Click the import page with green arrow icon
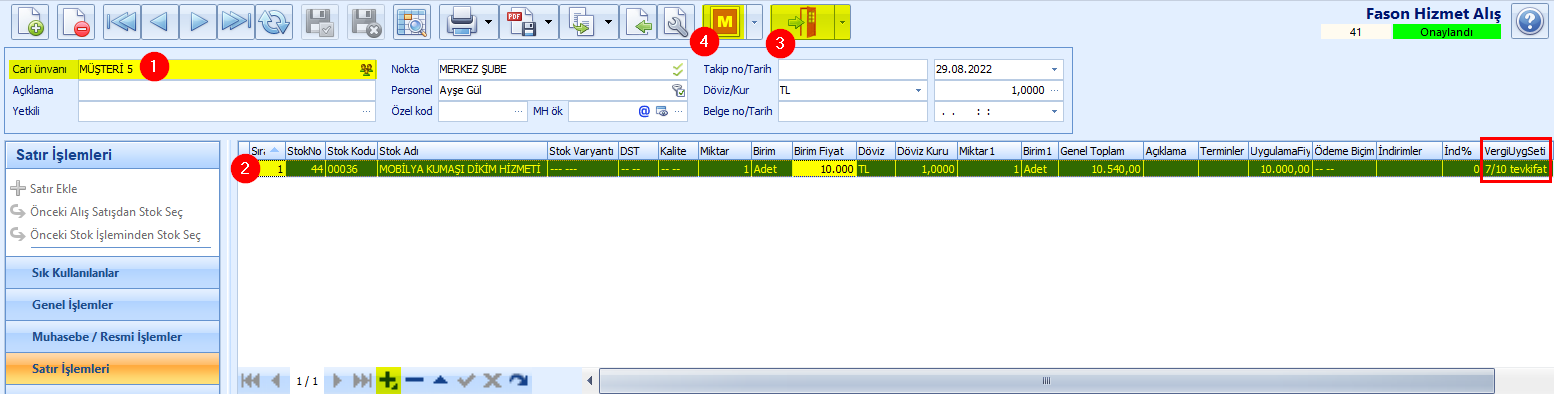1554x394 pixels. coord(638,22)
